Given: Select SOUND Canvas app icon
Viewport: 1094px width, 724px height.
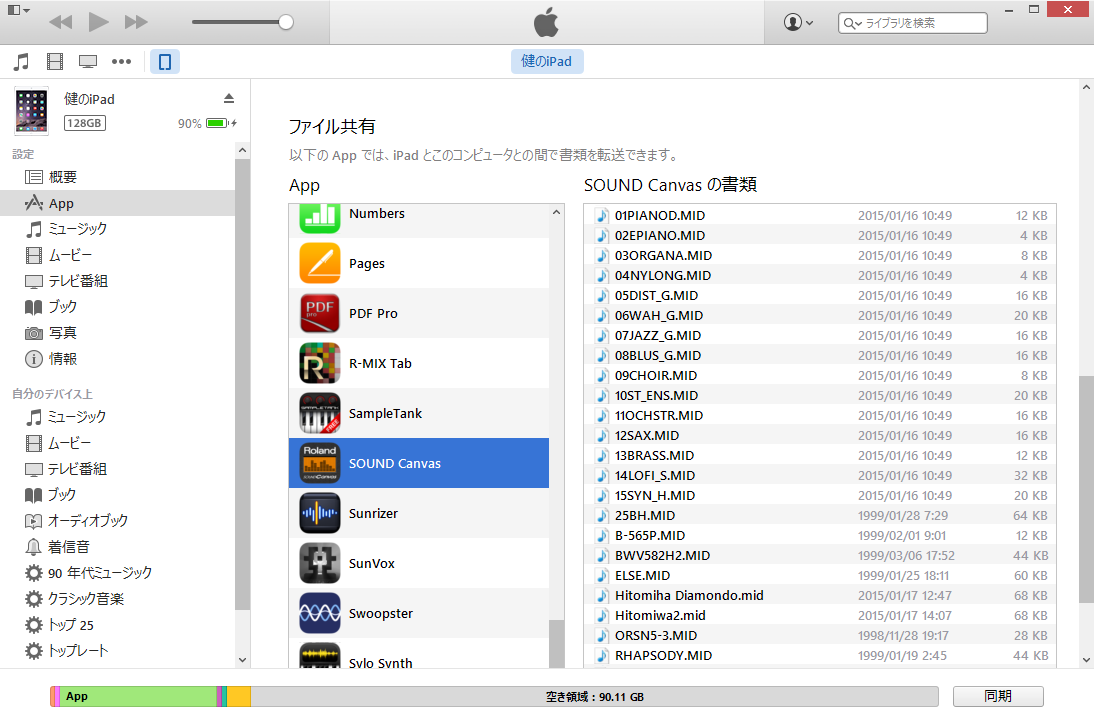Looking at the screenshot, I should tap(320, 463).
